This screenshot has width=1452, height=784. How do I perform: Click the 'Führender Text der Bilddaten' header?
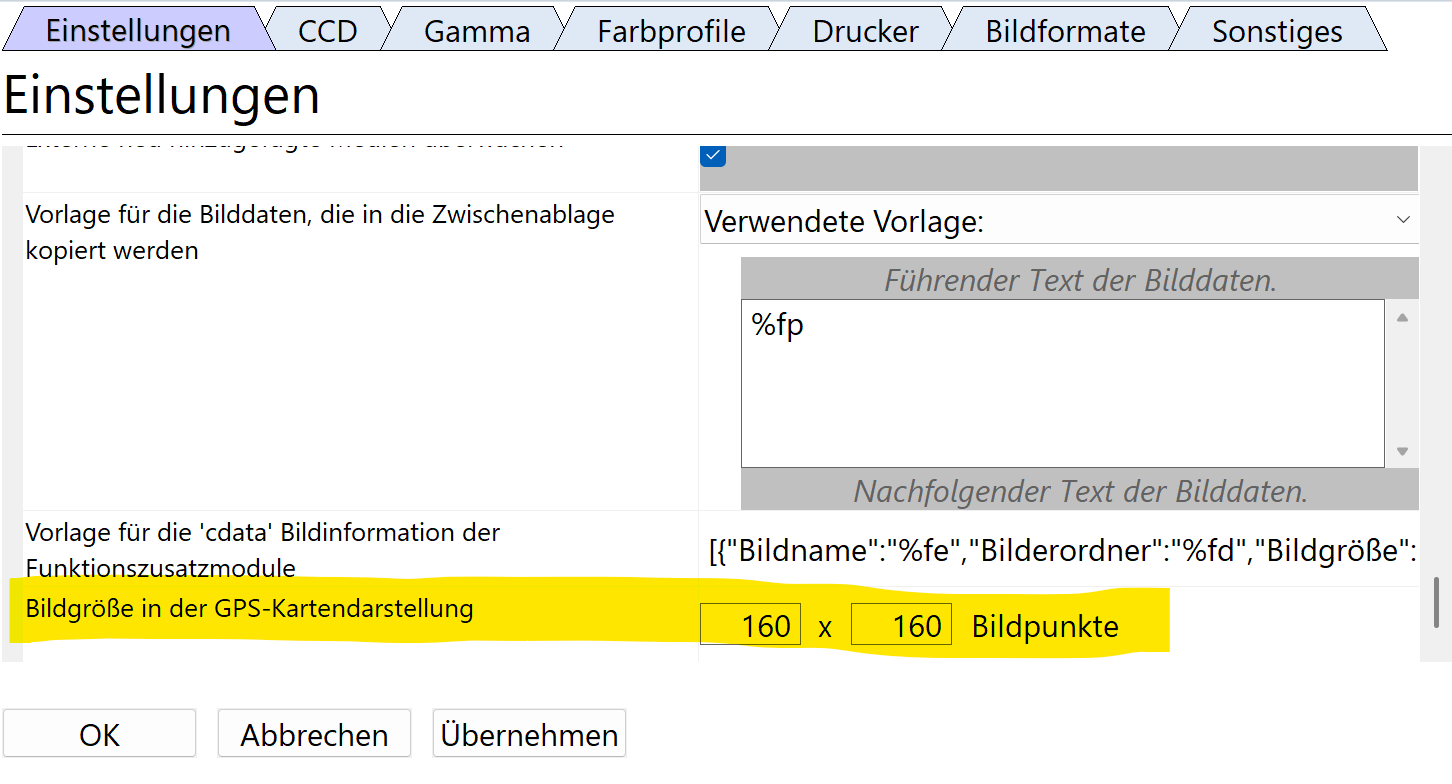coord(1079,280)
